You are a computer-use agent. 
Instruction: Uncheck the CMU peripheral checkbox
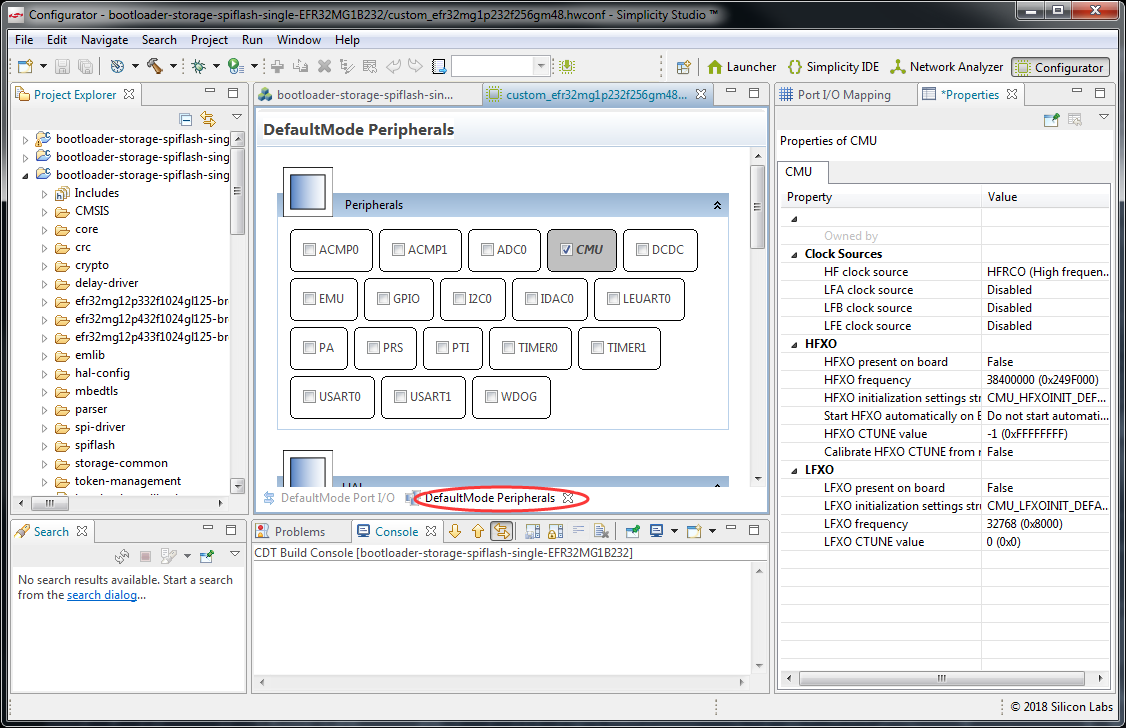click(567, 250)
